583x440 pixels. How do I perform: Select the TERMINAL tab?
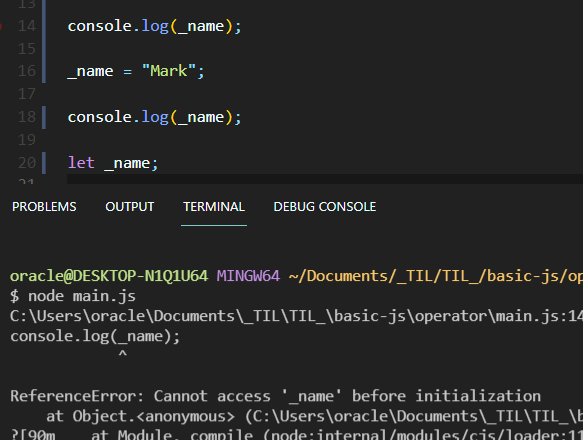tap(214, 207)
